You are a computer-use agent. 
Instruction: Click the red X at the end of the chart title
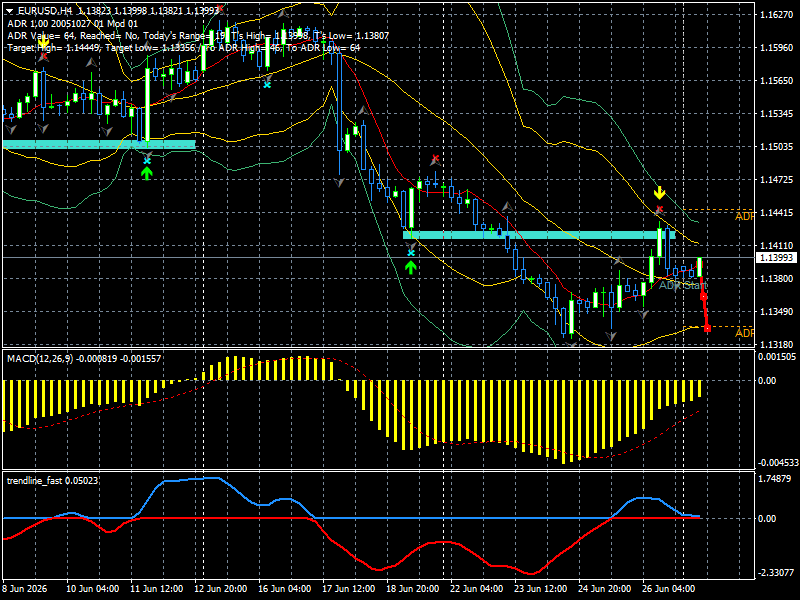pyautogui.click(x=219, y=9)
